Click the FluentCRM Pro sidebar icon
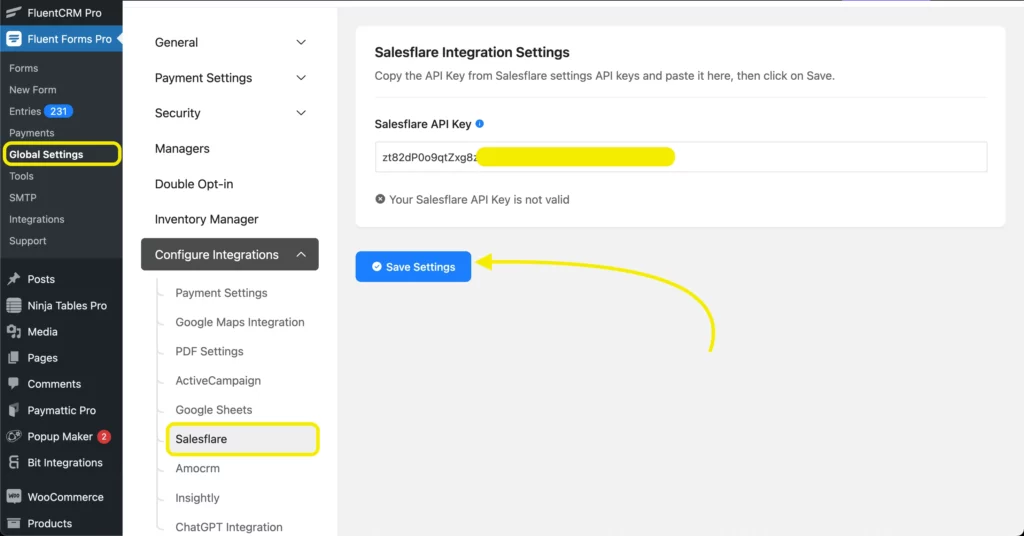This screenshot has height=536, width=1024. click(13, 13)
